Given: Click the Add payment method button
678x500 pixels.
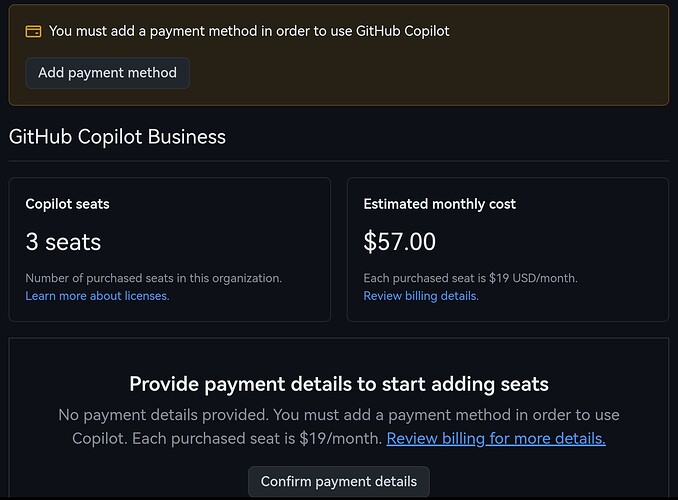Looking at the screenshot, I should click(107, 73).
